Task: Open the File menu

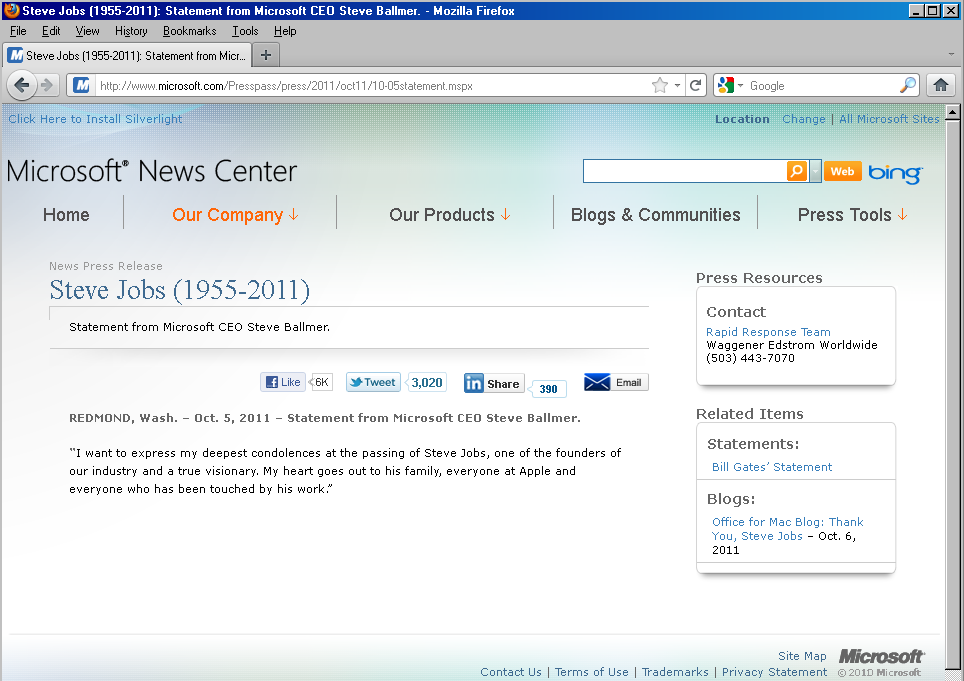Action: (18, 31)
